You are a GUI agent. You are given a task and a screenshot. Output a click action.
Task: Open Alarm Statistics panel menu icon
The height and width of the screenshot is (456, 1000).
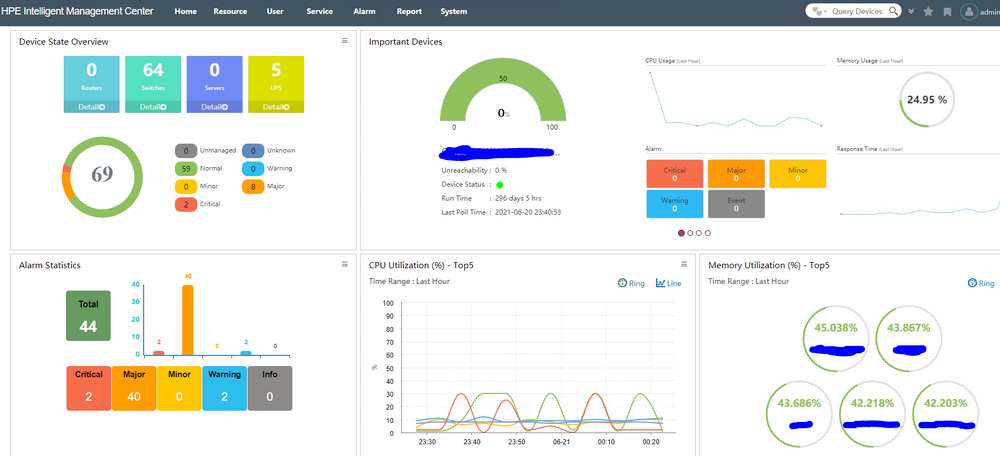tap(345, 264)
